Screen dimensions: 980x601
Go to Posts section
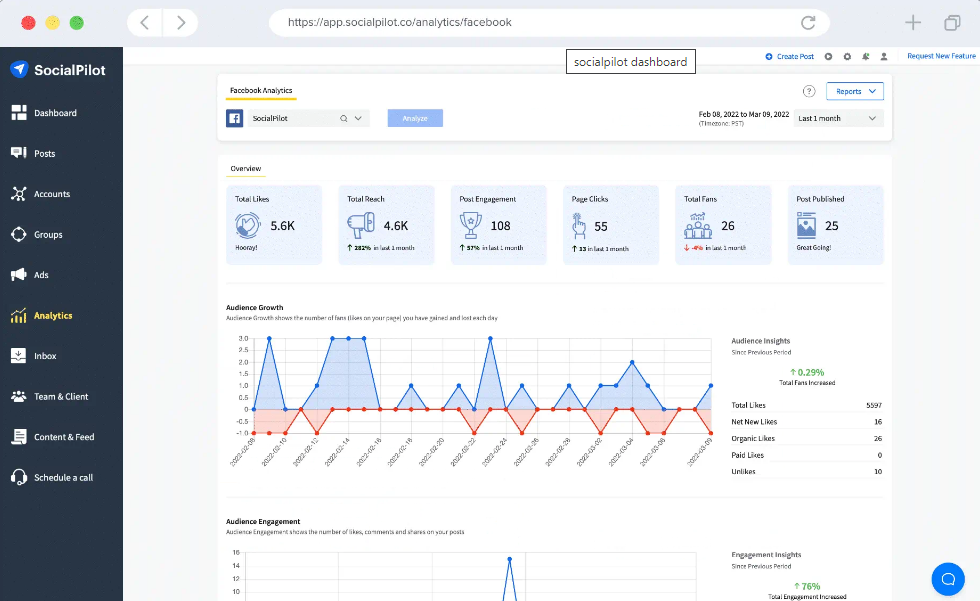33,153
